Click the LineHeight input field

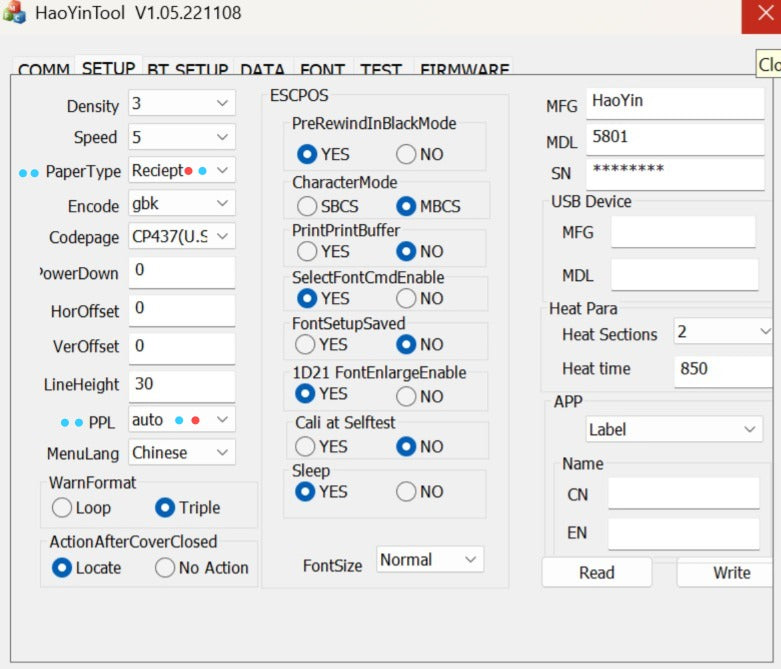pyautogui.click(x=182, y=386)
